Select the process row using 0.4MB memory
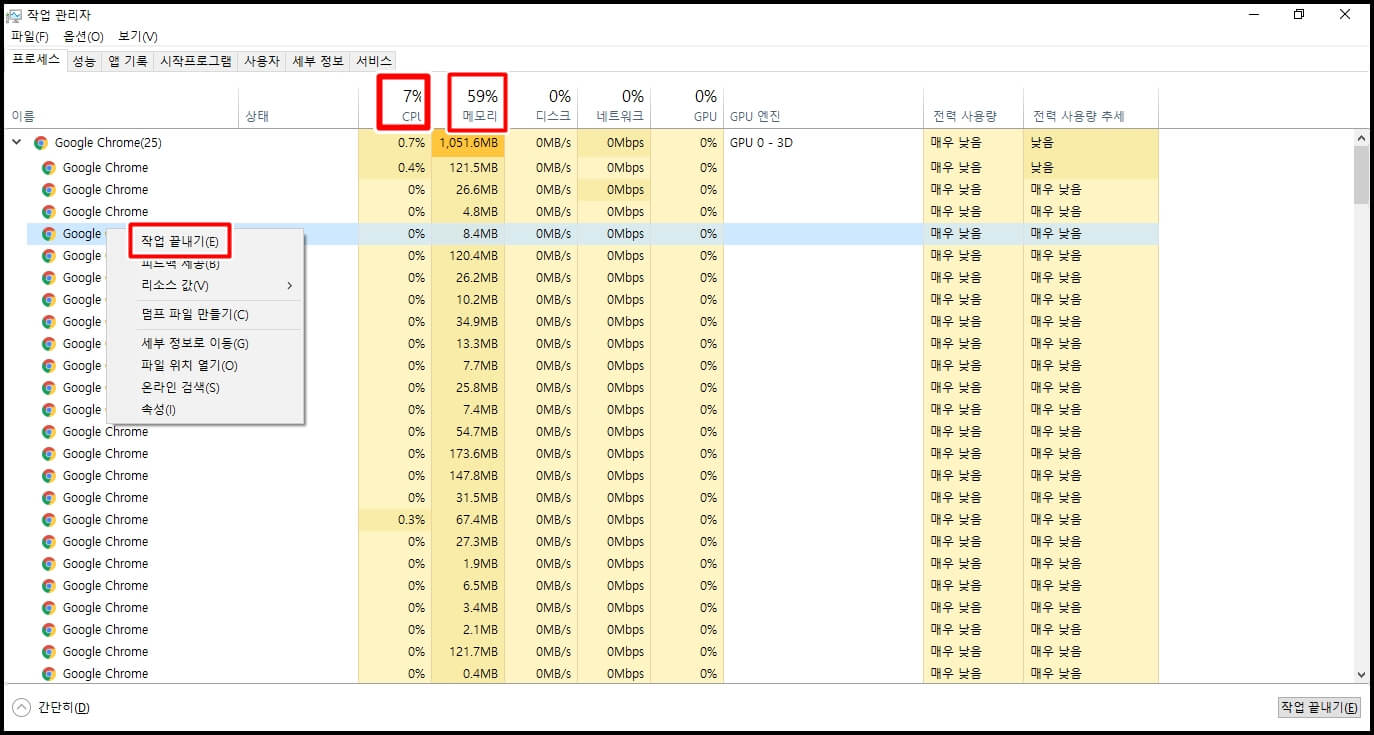1374x735 pixels. 582,674
